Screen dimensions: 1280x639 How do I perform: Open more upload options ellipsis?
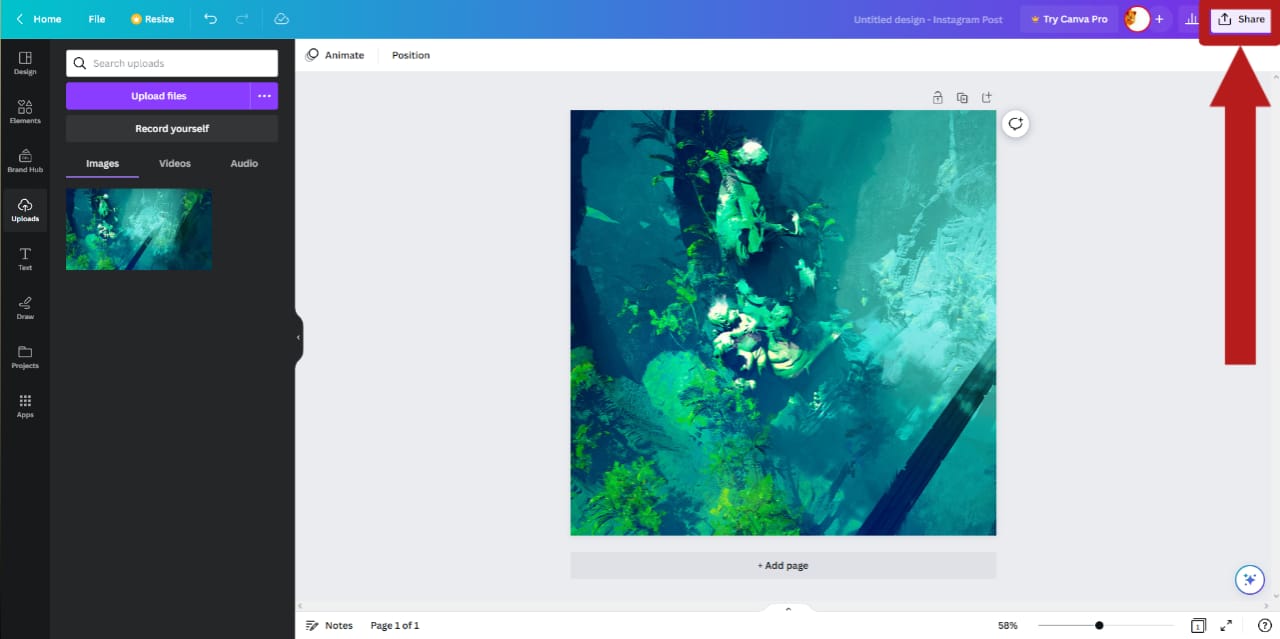pyautogui.click(x=264, y=96)
